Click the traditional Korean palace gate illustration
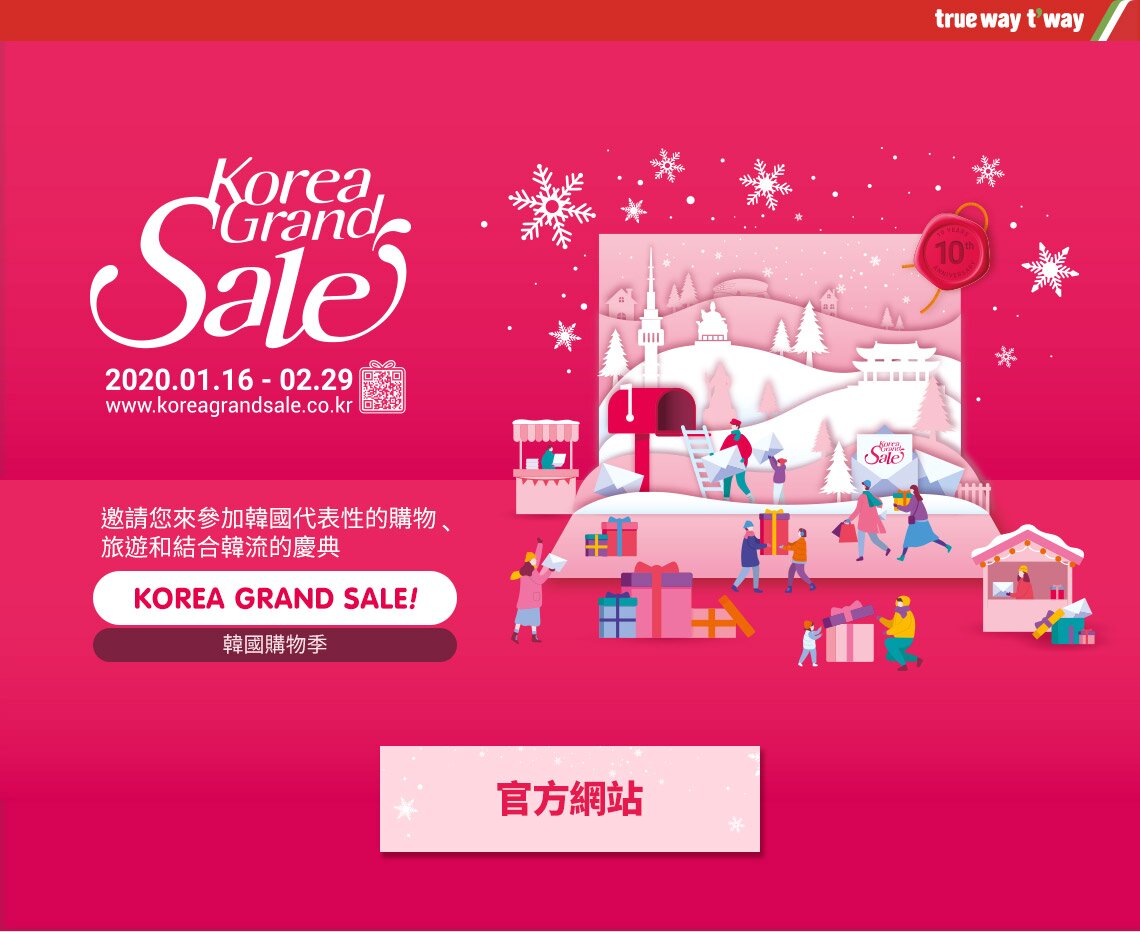This screenshot has width=1140, height=932. [x=894, y=363]
